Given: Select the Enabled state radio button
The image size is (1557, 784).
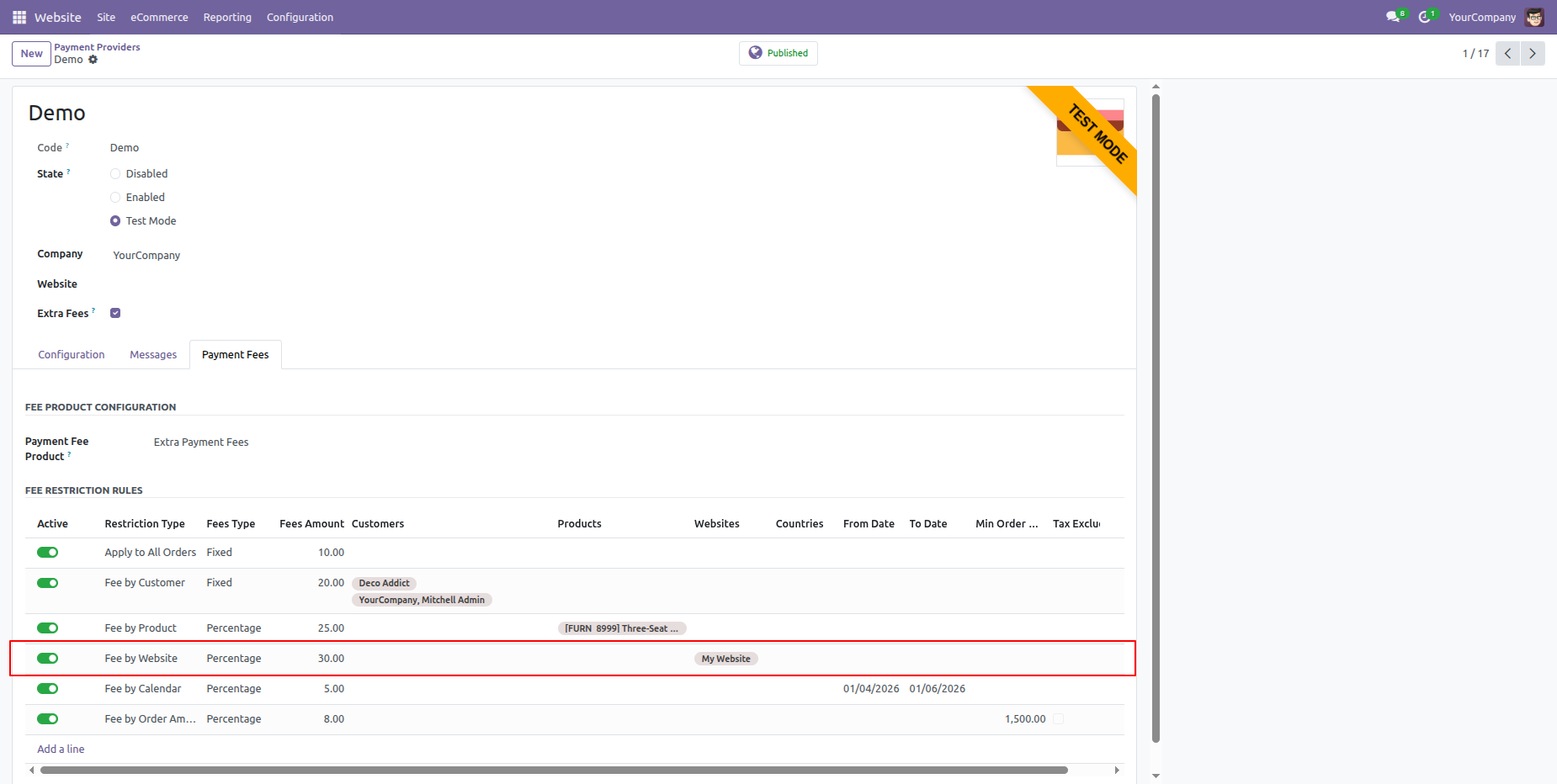Looking at the screenshot, I should point(115,198).
